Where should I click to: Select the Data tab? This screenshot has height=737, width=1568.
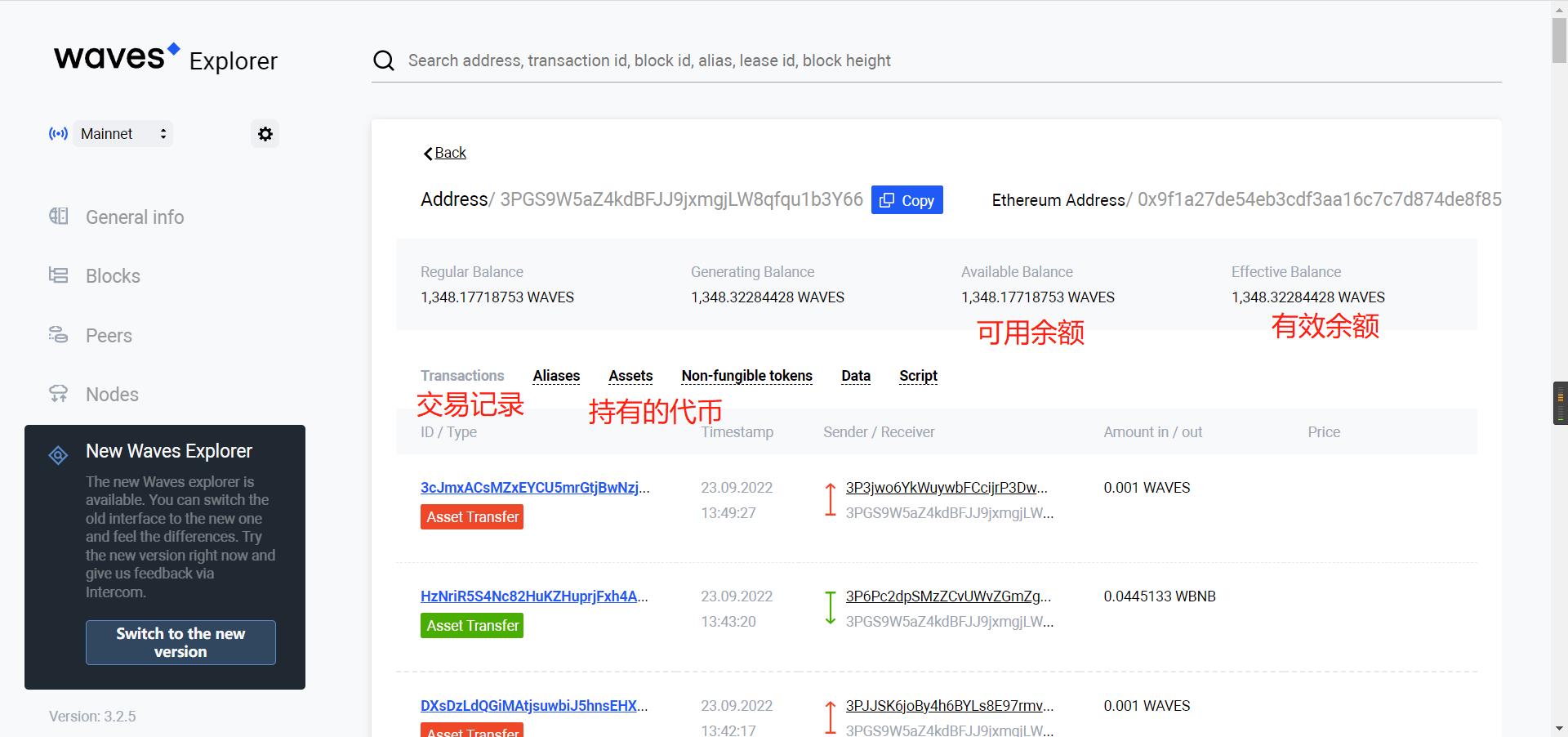[855, 376]
